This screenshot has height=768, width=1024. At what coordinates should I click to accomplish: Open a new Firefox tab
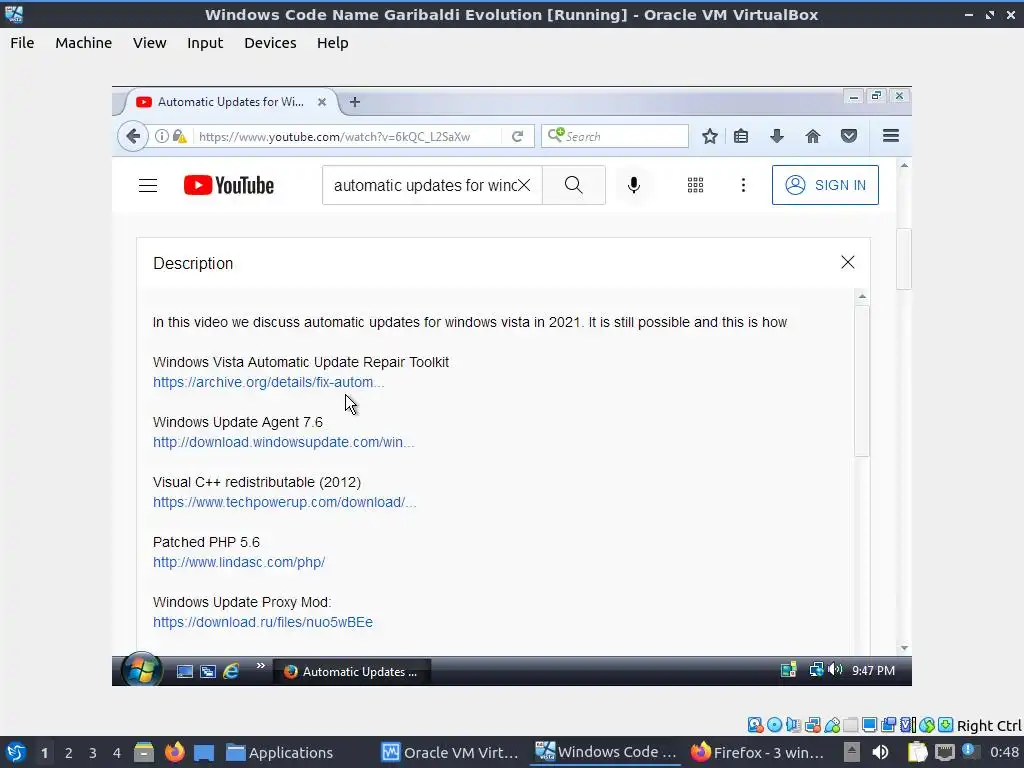pyautogui.click(x=355, y=102)
